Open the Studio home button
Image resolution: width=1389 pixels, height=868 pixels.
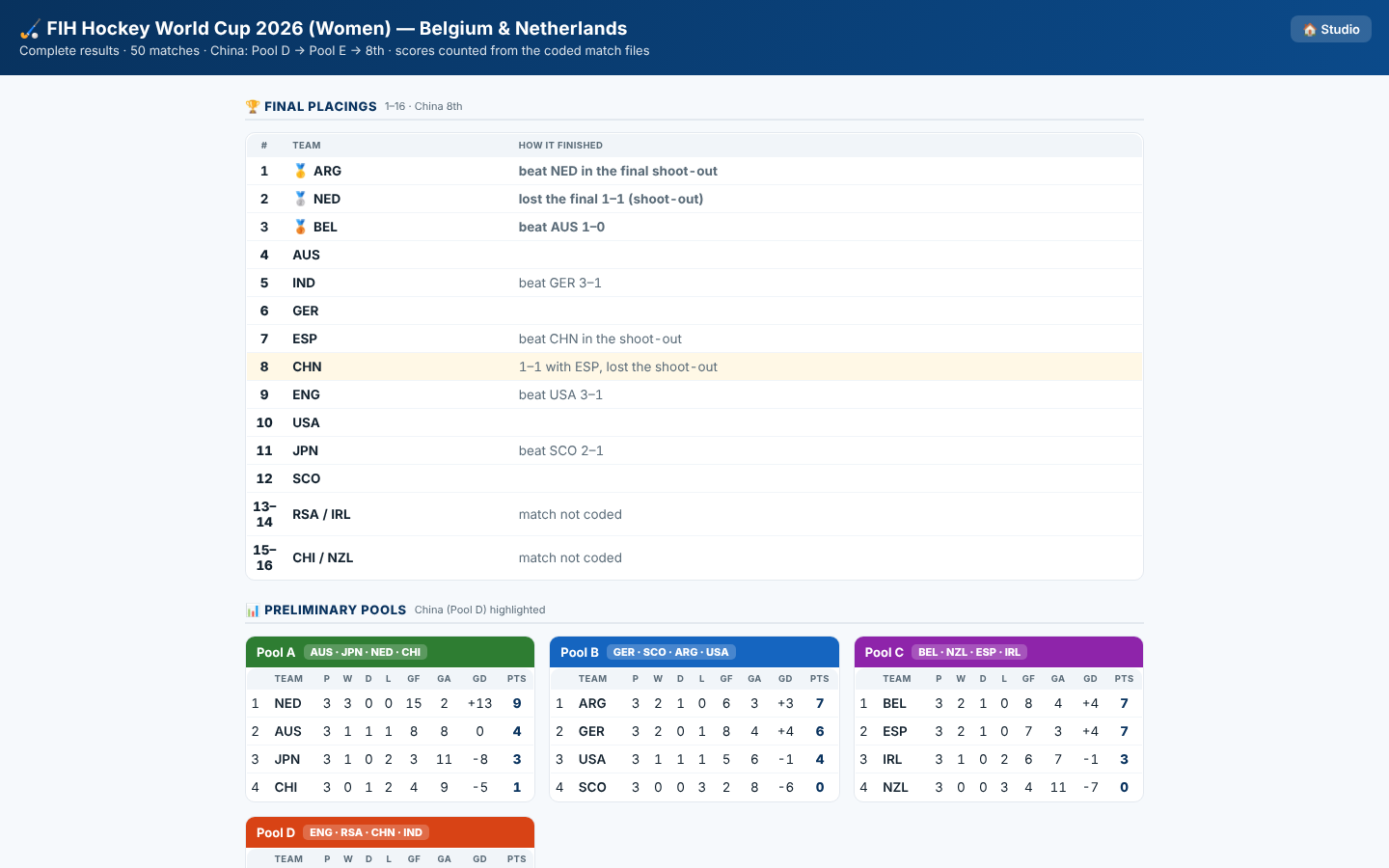[1331, 29]
